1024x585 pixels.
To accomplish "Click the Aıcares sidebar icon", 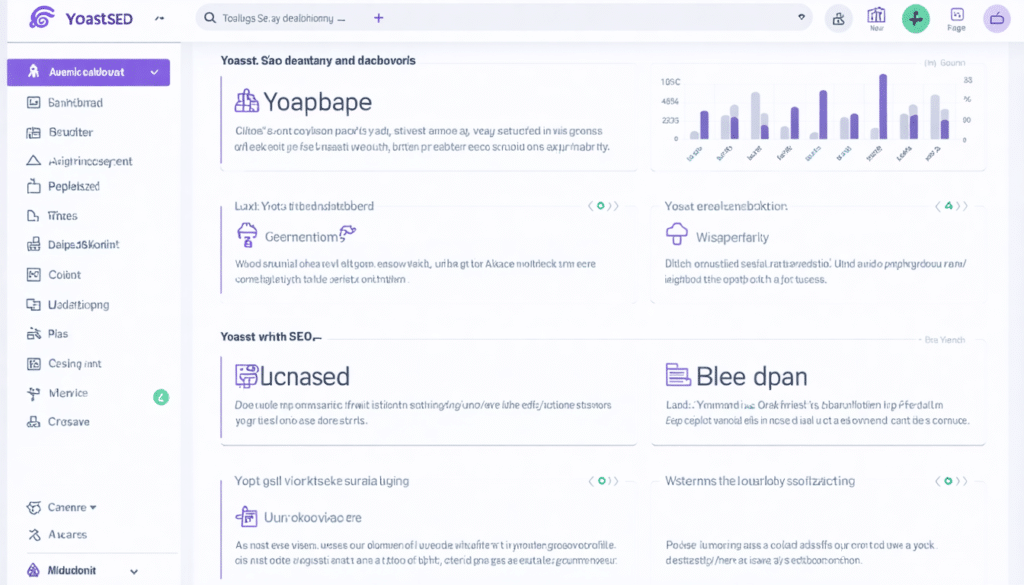I will 34,535.
